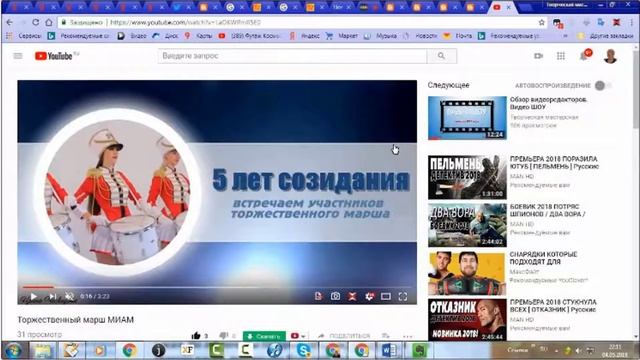
Task: Open the ДВА ВОРА video thumbnail
Action: click(x=467, y=225)
